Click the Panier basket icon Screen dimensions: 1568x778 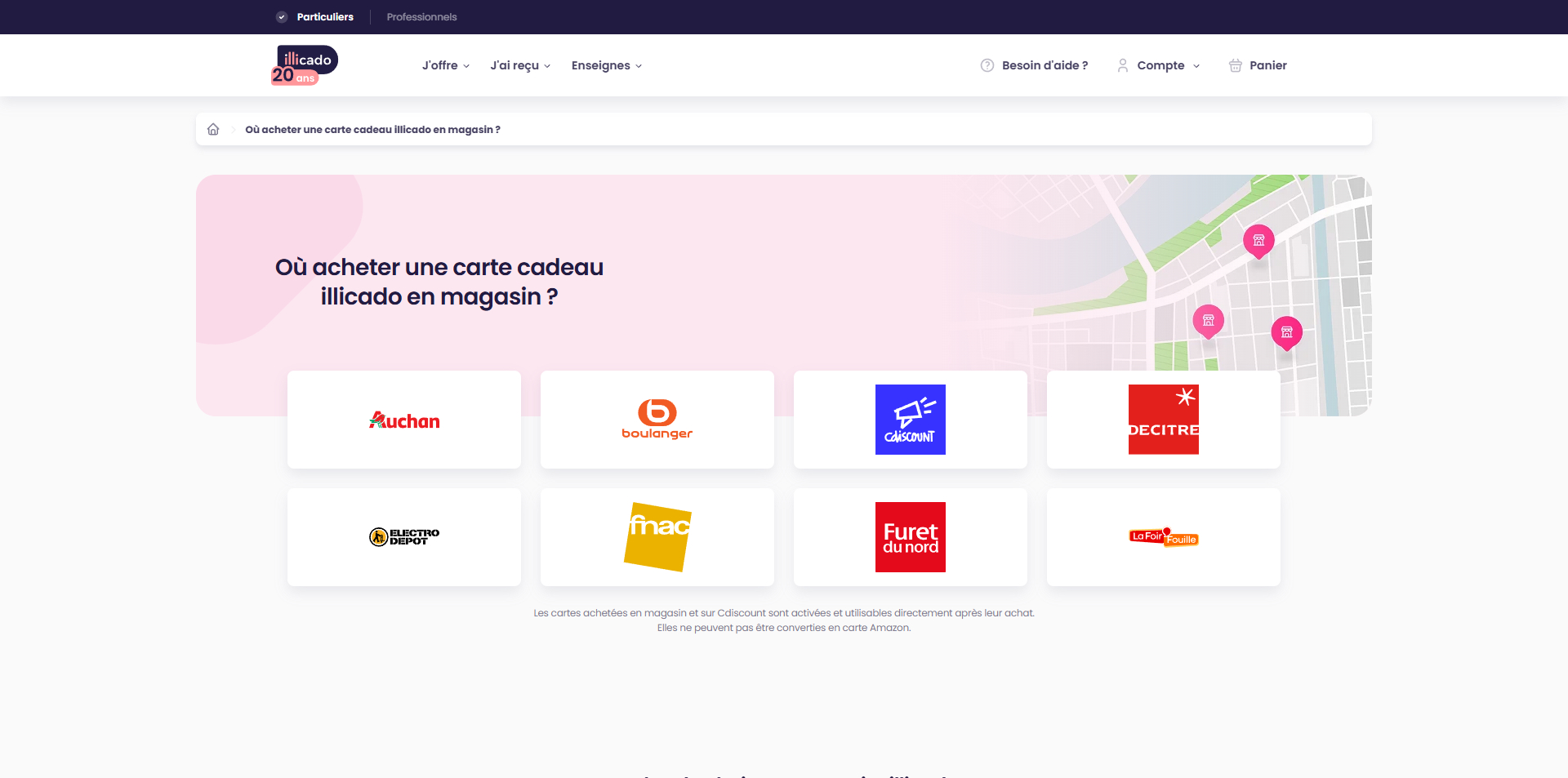1236,65
